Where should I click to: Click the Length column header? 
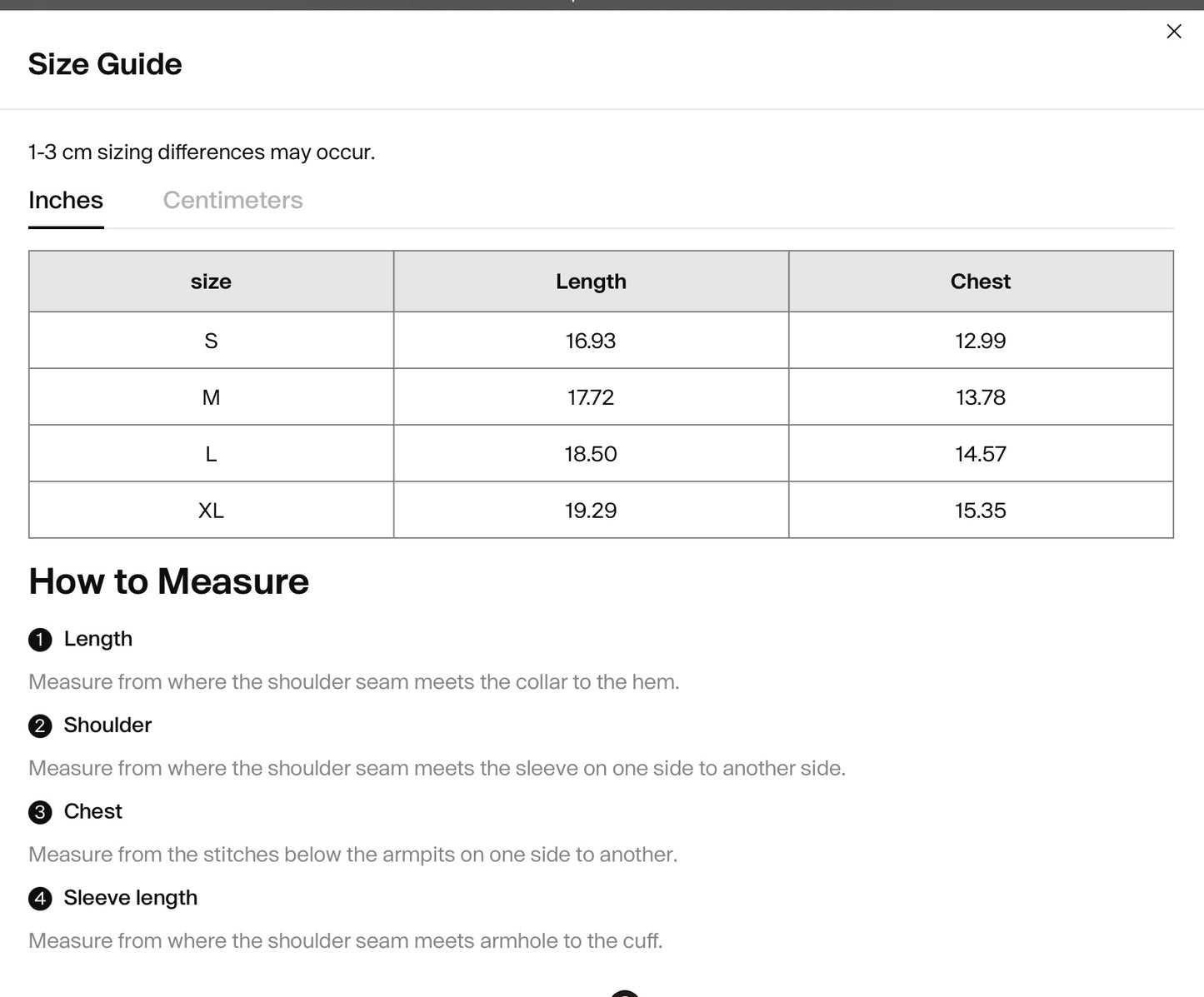coord(591,282)
